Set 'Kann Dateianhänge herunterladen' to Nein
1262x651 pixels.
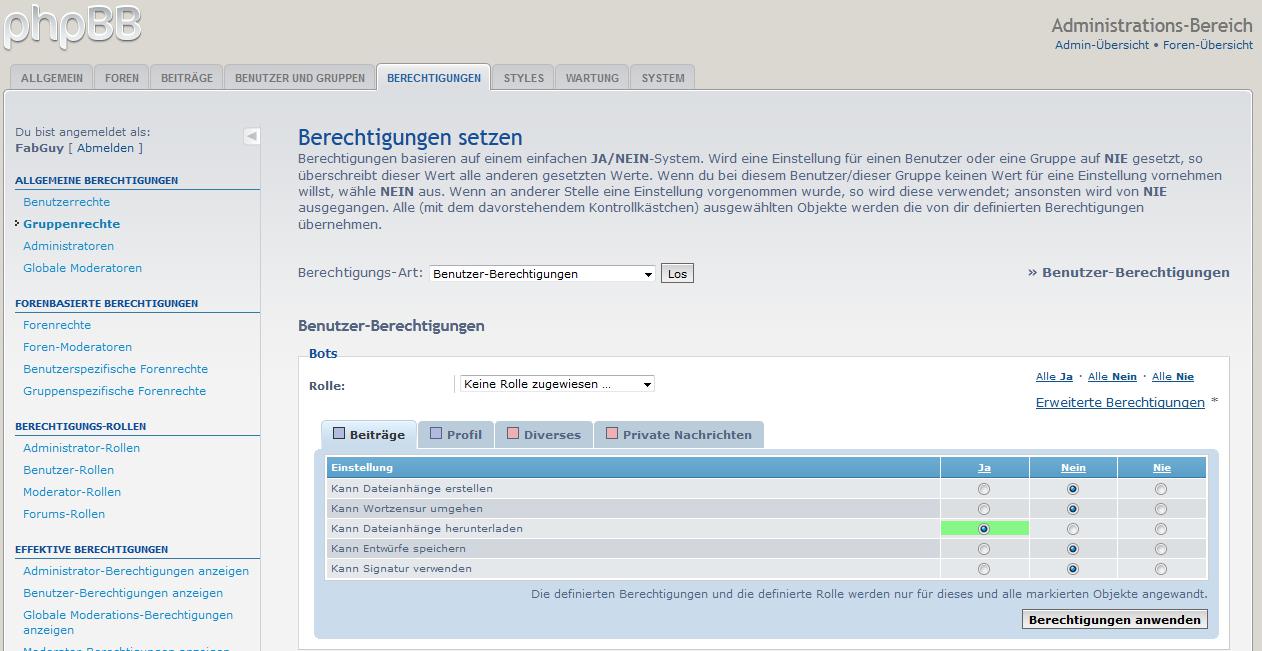coord(1073,529)
